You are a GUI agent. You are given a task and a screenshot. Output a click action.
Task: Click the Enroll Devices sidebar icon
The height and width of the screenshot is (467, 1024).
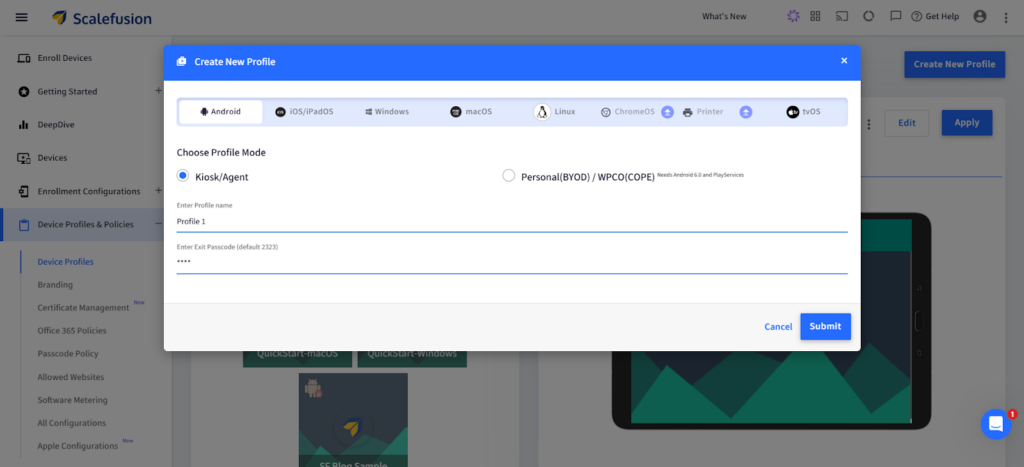pyautogui.click(x=24, y=58)
